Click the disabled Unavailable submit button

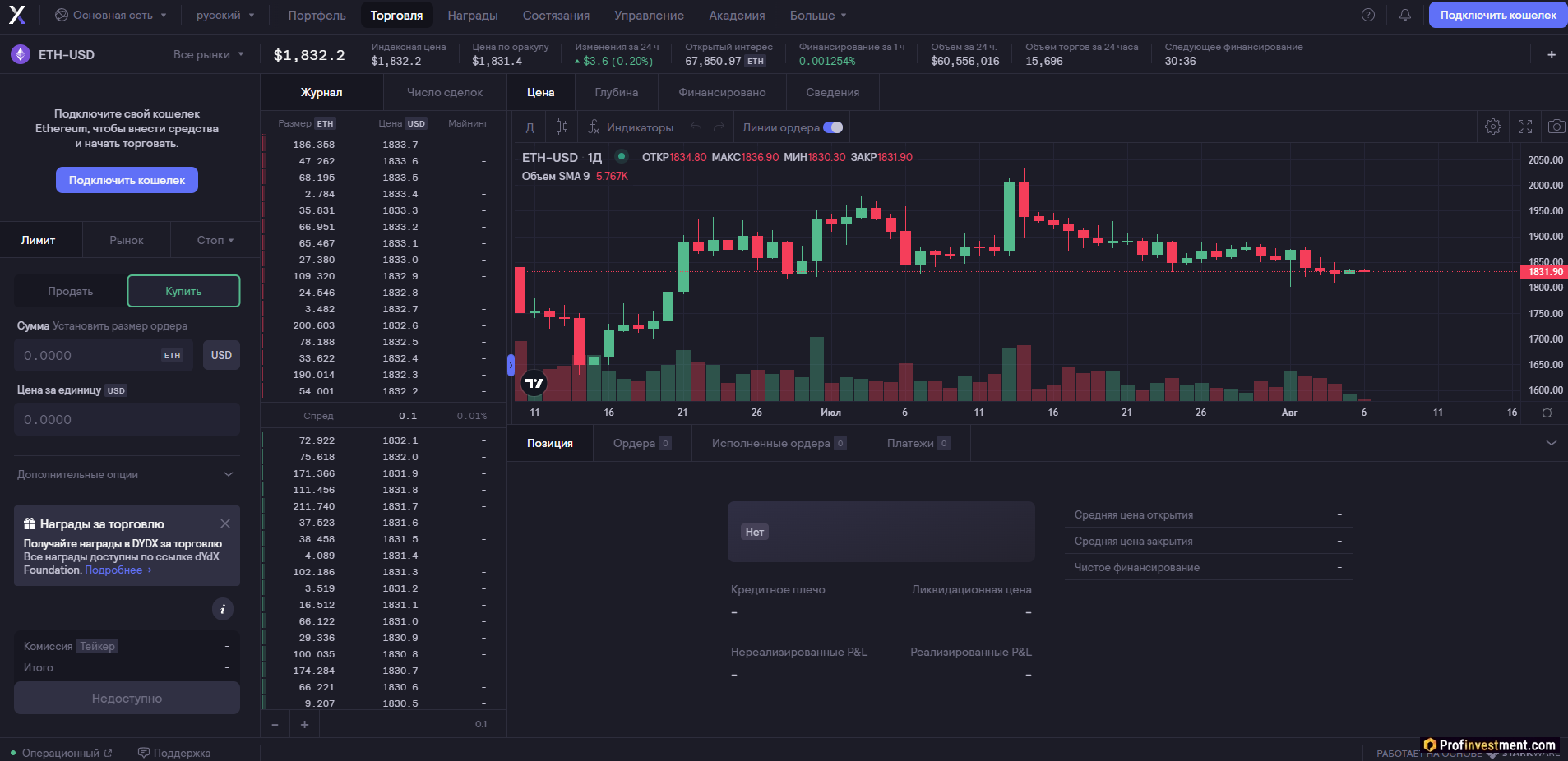click(x=127, y=698)
